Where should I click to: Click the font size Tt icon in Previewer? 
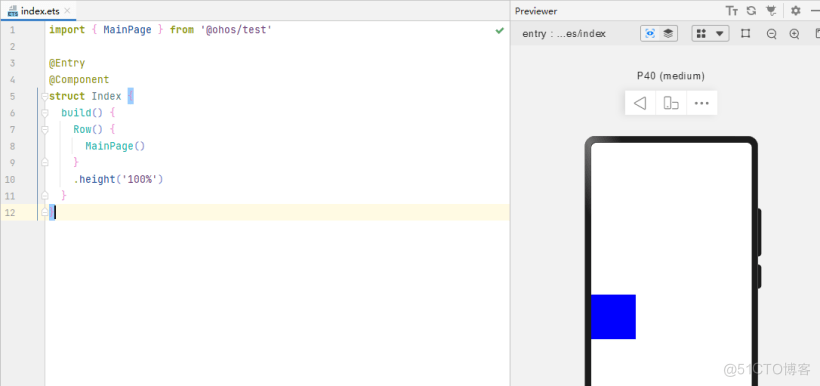coord(732,11)
